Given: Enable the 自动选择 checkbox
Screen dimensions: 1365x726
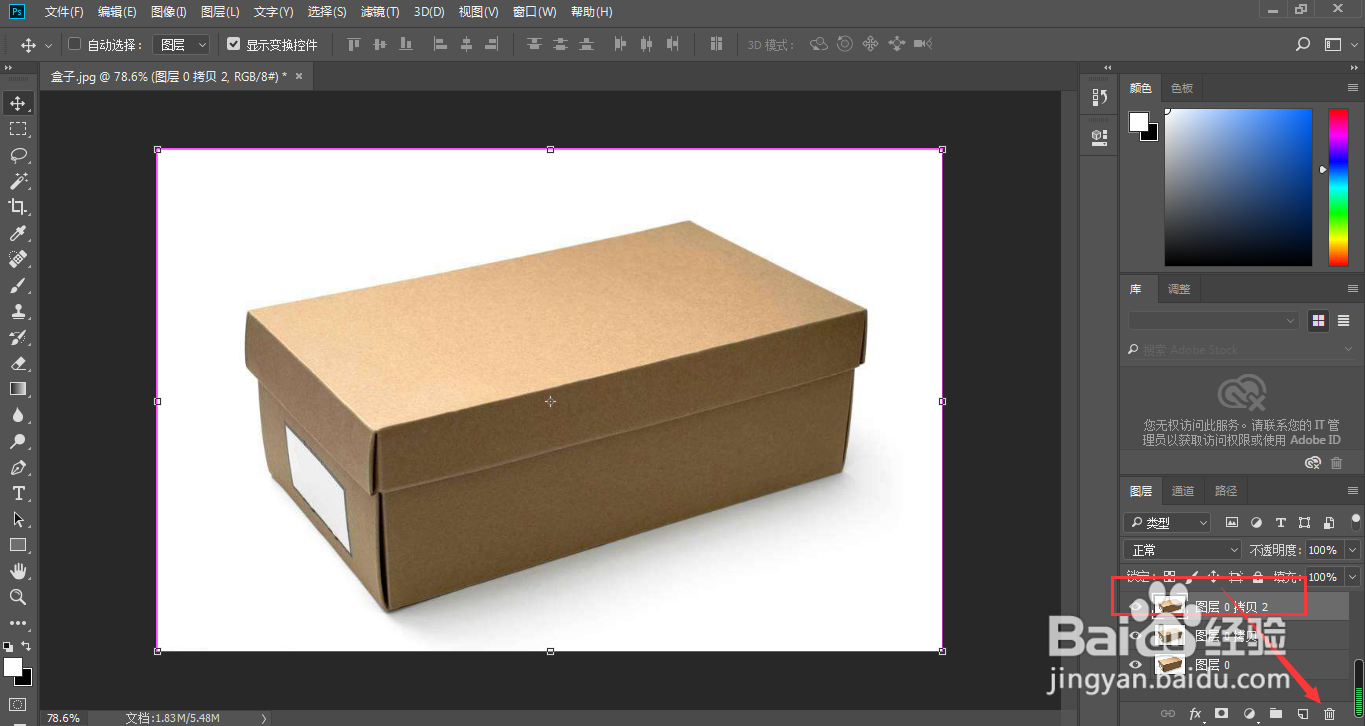Looking at the screenshot, I should click(x=74, y=44).
